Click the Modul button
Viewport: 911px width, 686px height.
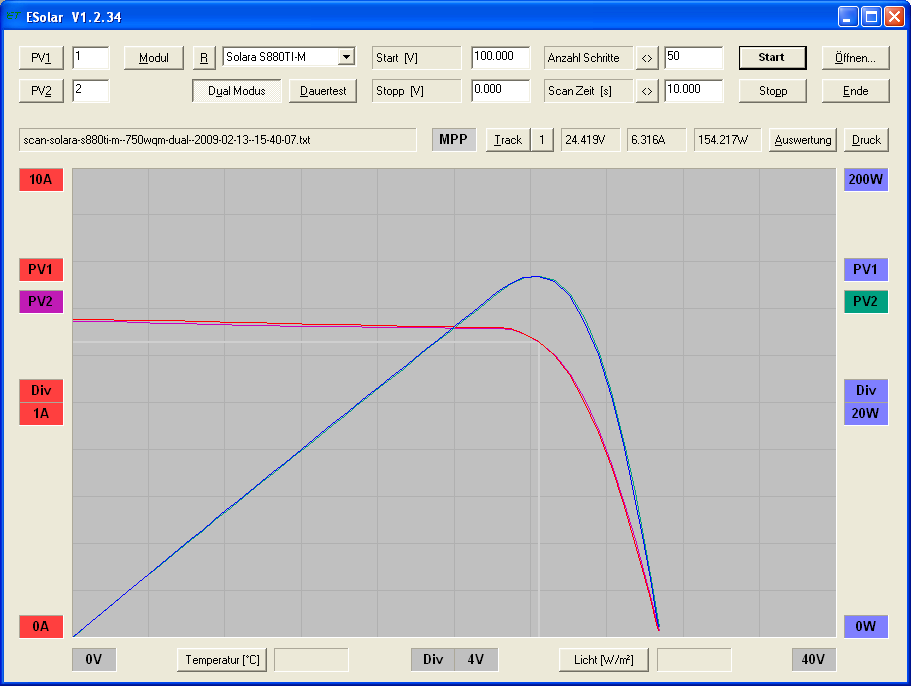pos(153,58)
